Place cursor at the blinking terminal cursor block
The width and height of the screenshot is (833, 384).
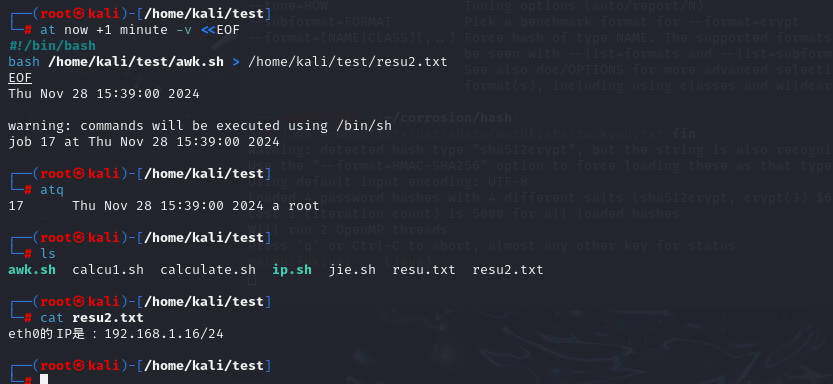[44, 379]
